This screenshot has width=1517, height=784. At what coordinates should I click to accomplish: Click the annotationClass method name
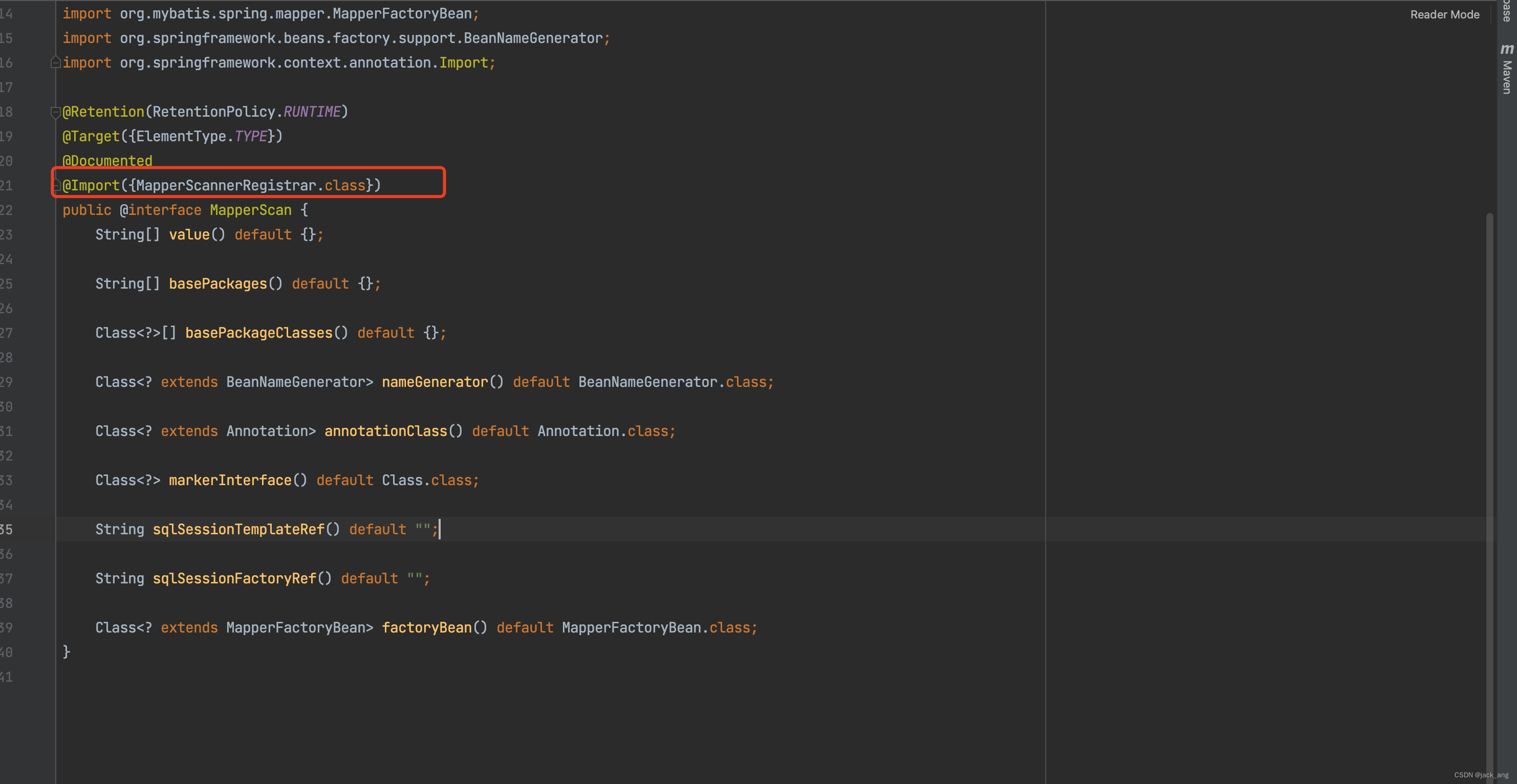tap(386, 431)
